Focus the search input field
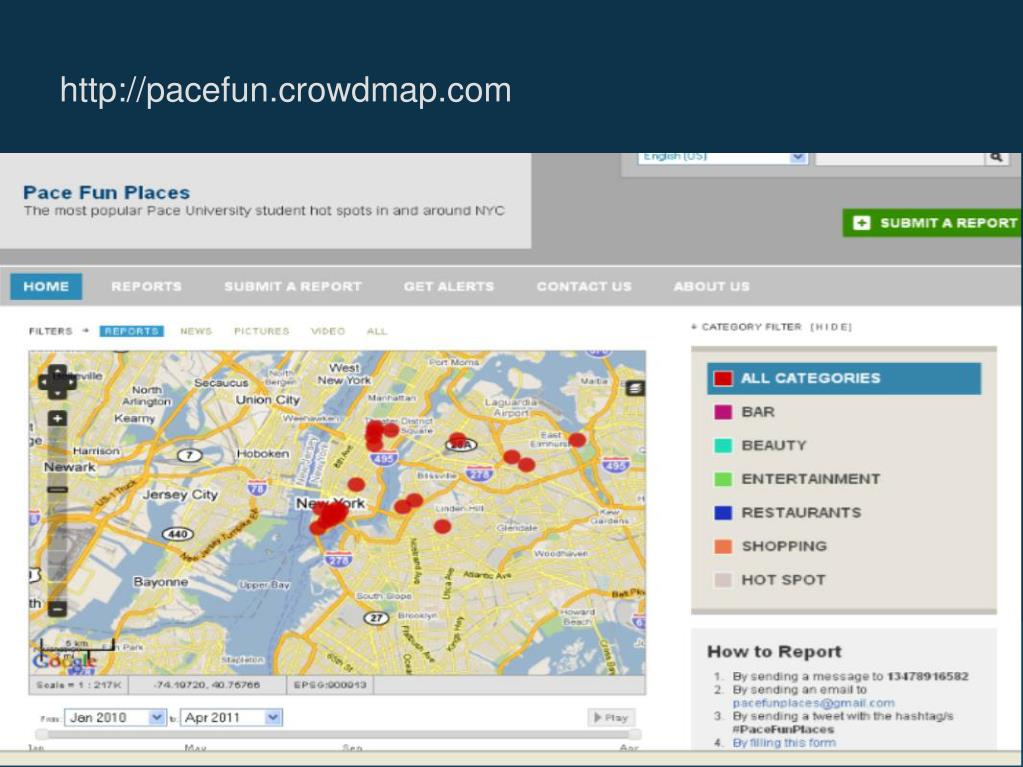 pos(900,157)
